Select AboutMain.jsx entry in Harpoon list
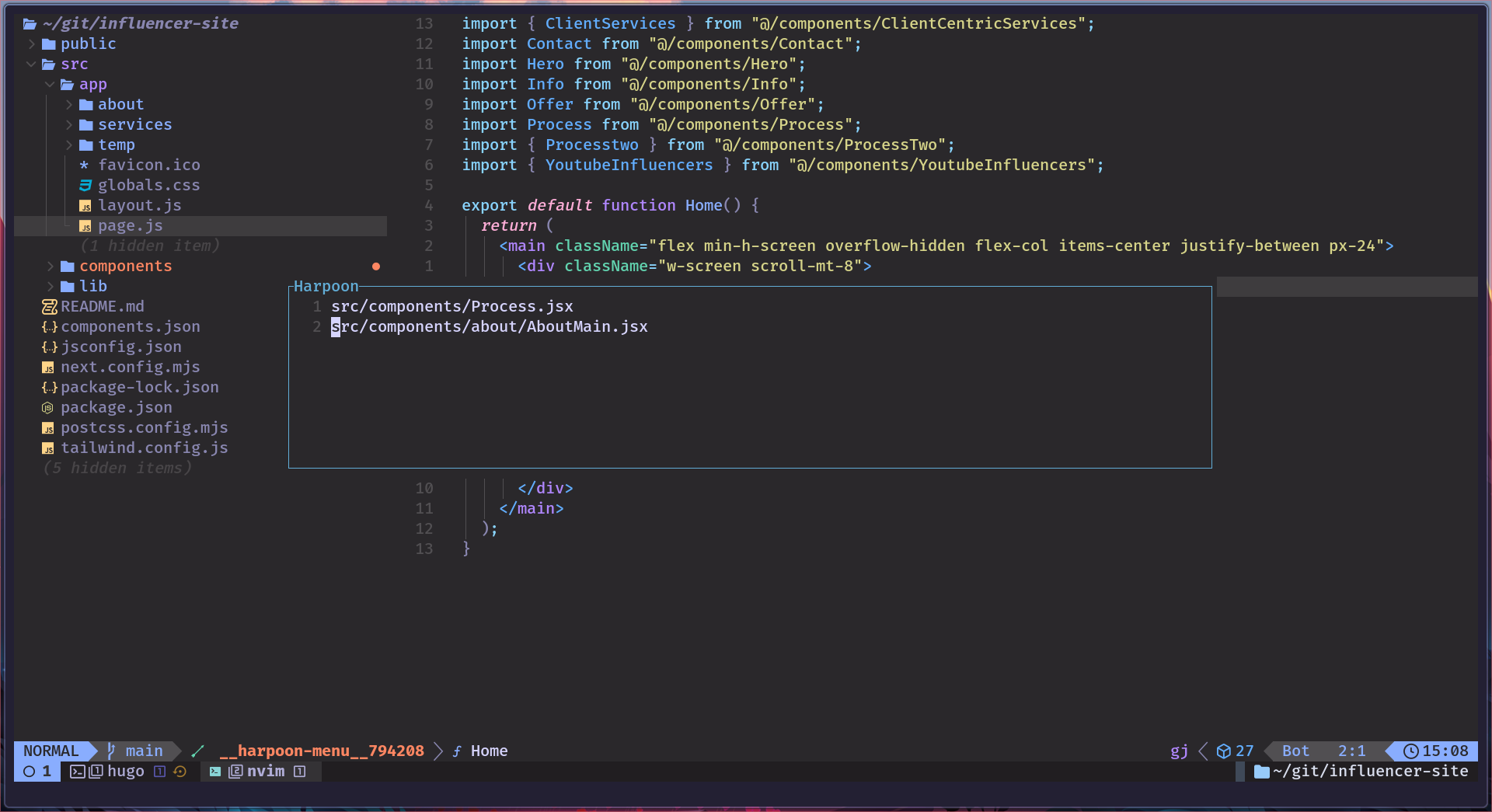1492x812 pixels. coord(489,327)
